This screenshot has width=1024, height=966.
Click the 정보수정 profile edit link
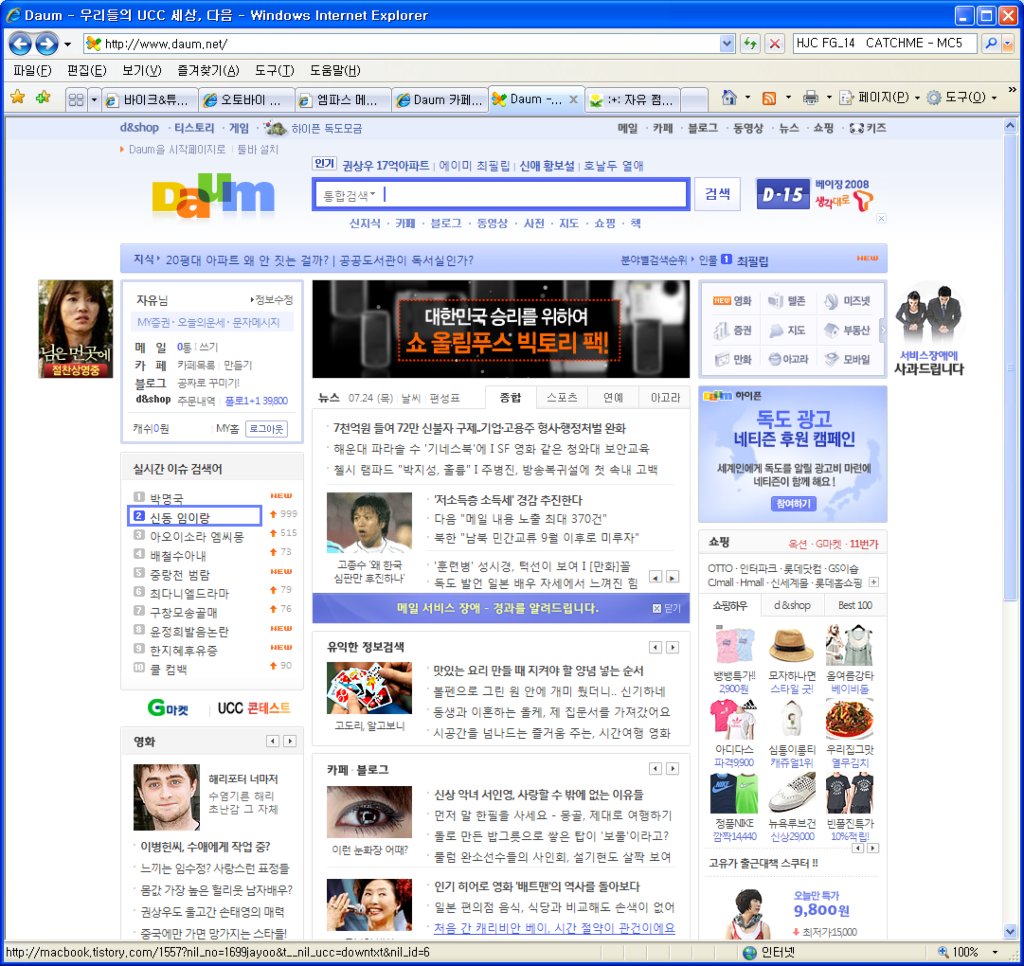click(x=272, y=300)
